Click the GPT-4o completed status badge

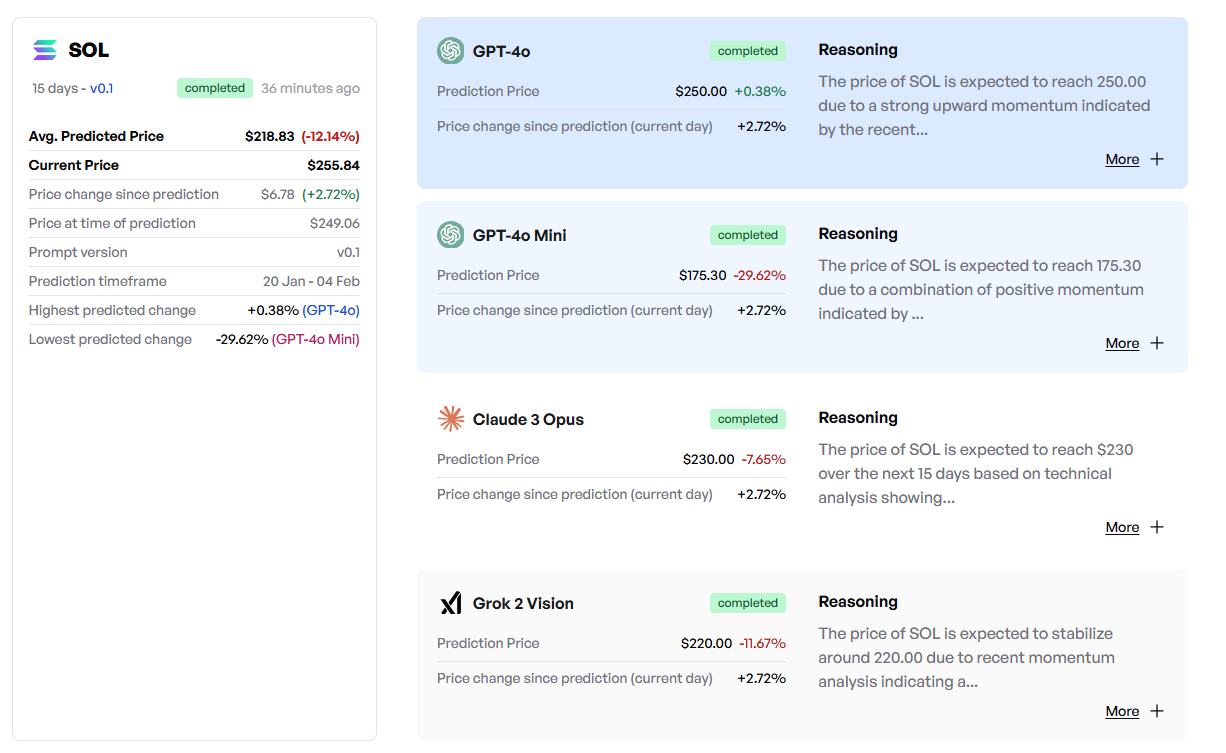click(748, 51)
